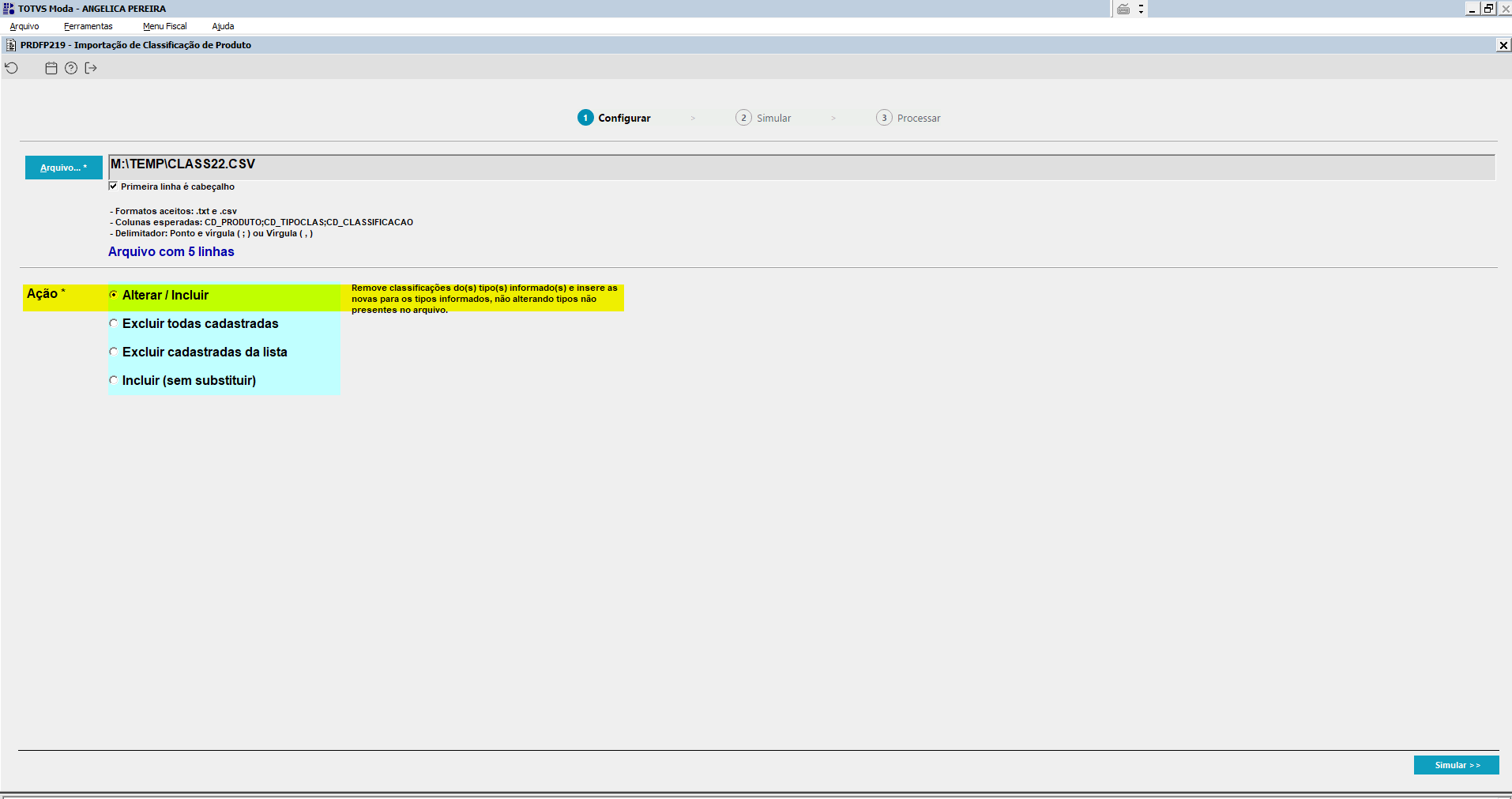Click the 'Formatos aceitos: .txt e .csv' line
The height and width of the screenshot is (799, 1512).
tap(174, 211)
